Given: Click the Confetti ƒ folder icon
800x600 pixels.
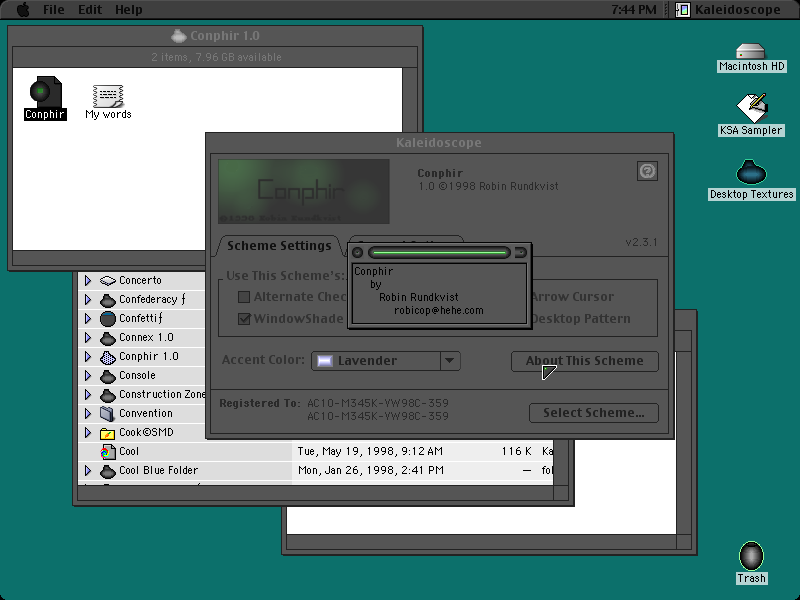Looking at the screenshot, I should click(x=108, y=319).
